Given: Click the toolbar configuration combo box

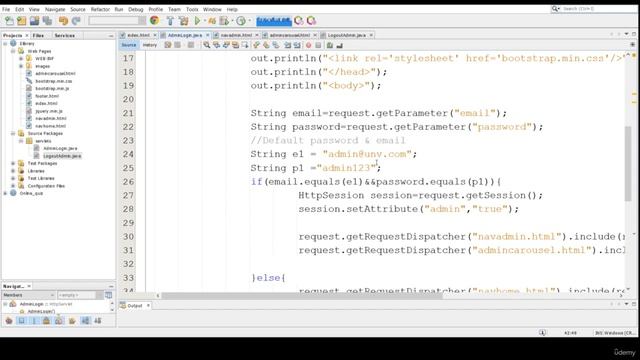Looking at the screenshot, I should tap(117, 21).
